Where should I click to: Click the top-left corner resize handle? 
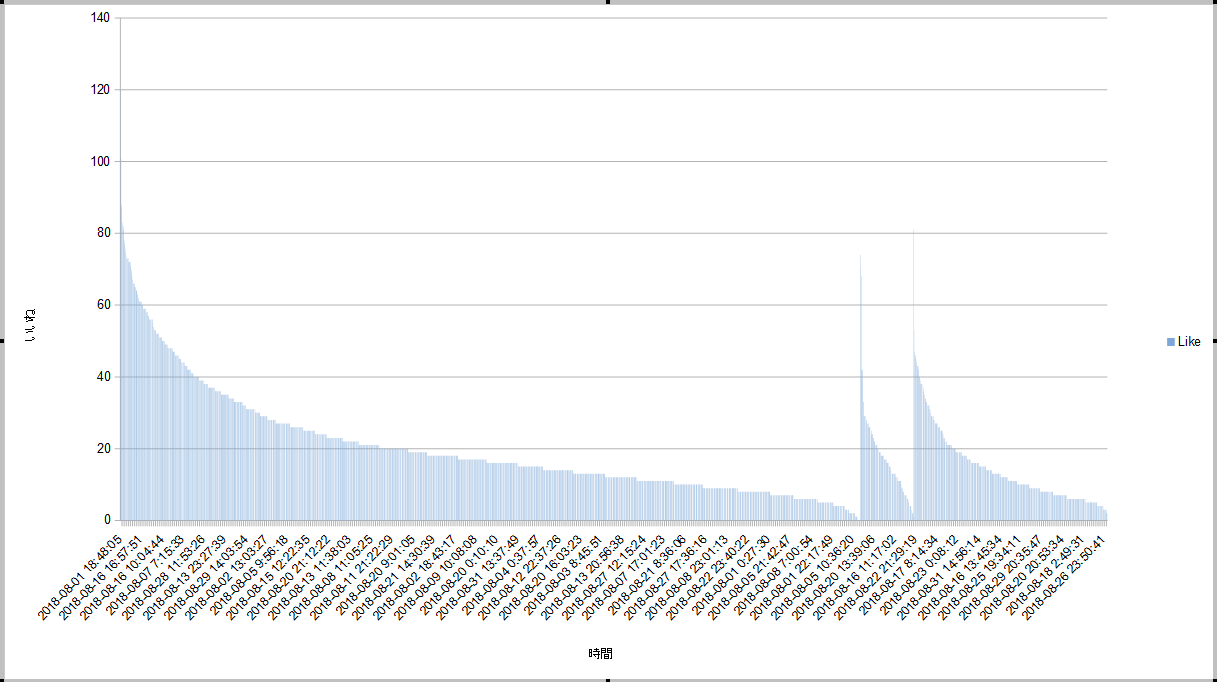pos(2,2)
